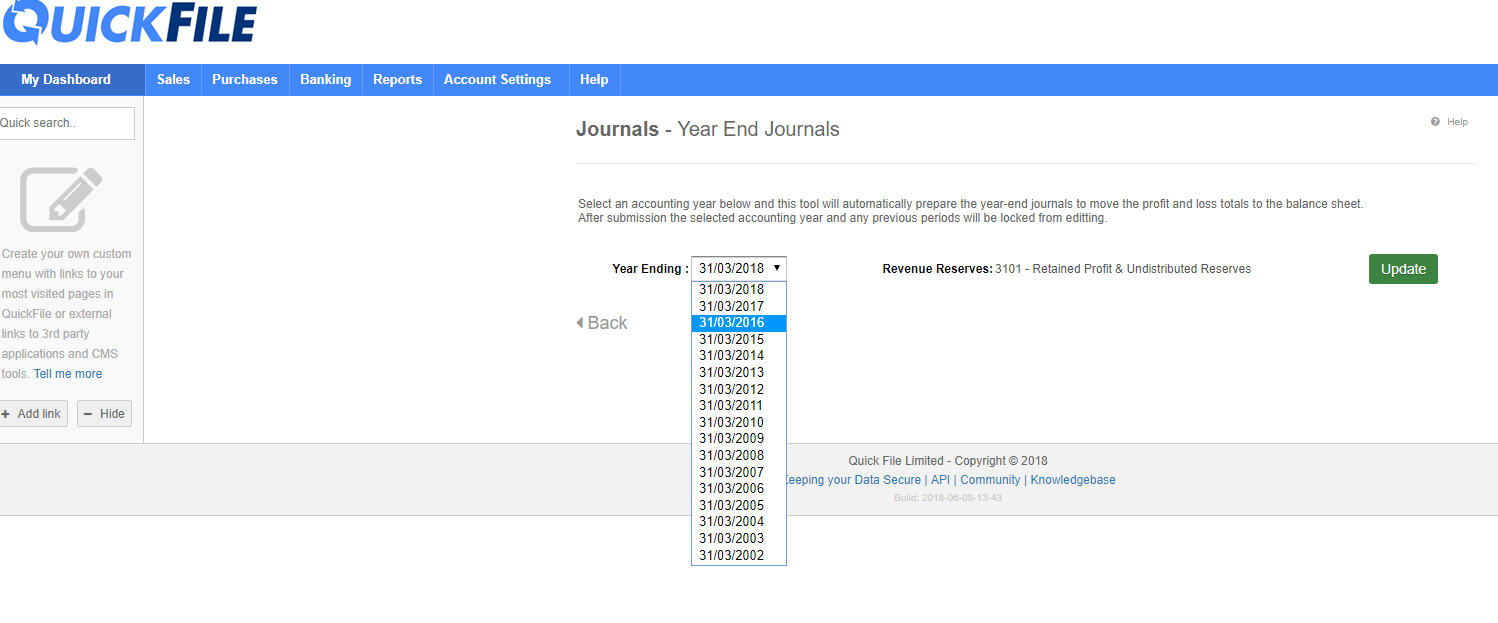Select 31/03/2004 option

tap(739, 522)
